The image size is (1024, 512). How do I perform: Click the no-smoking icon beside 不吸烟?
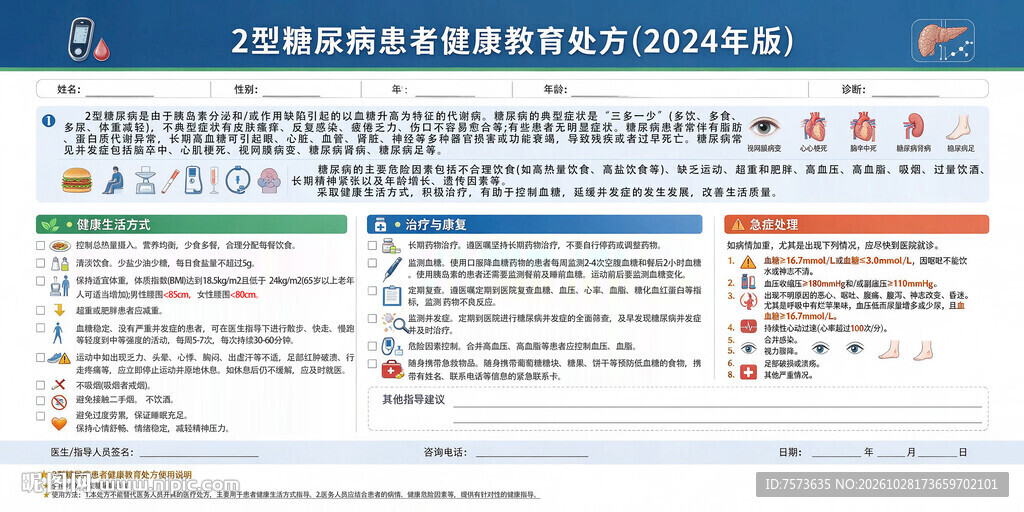59,385
